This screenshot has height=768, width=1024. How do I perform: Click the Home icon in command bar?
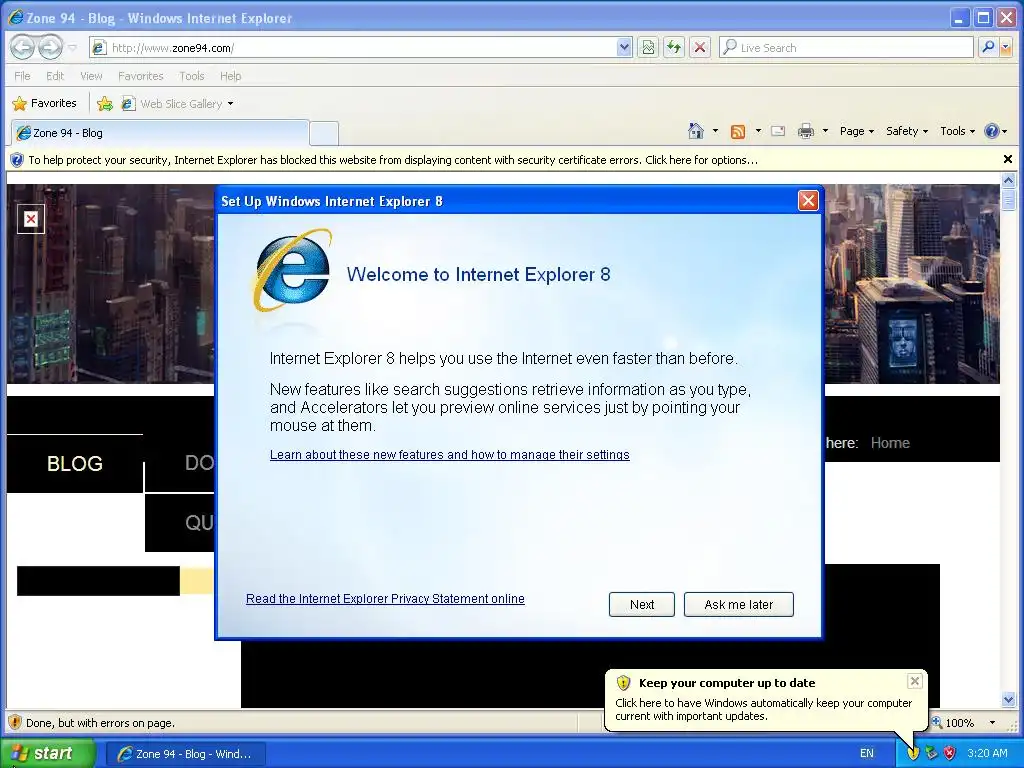tap(696, 131)
